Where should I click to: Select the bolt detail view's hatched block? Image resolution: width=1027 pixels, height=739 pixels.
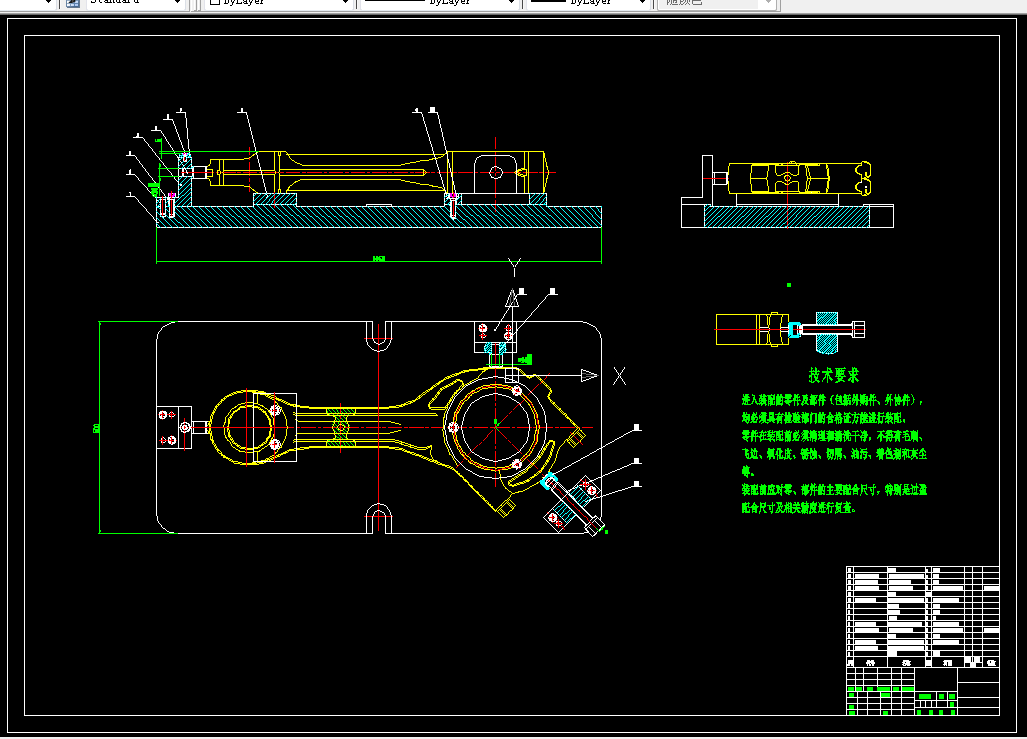point(827,332)
